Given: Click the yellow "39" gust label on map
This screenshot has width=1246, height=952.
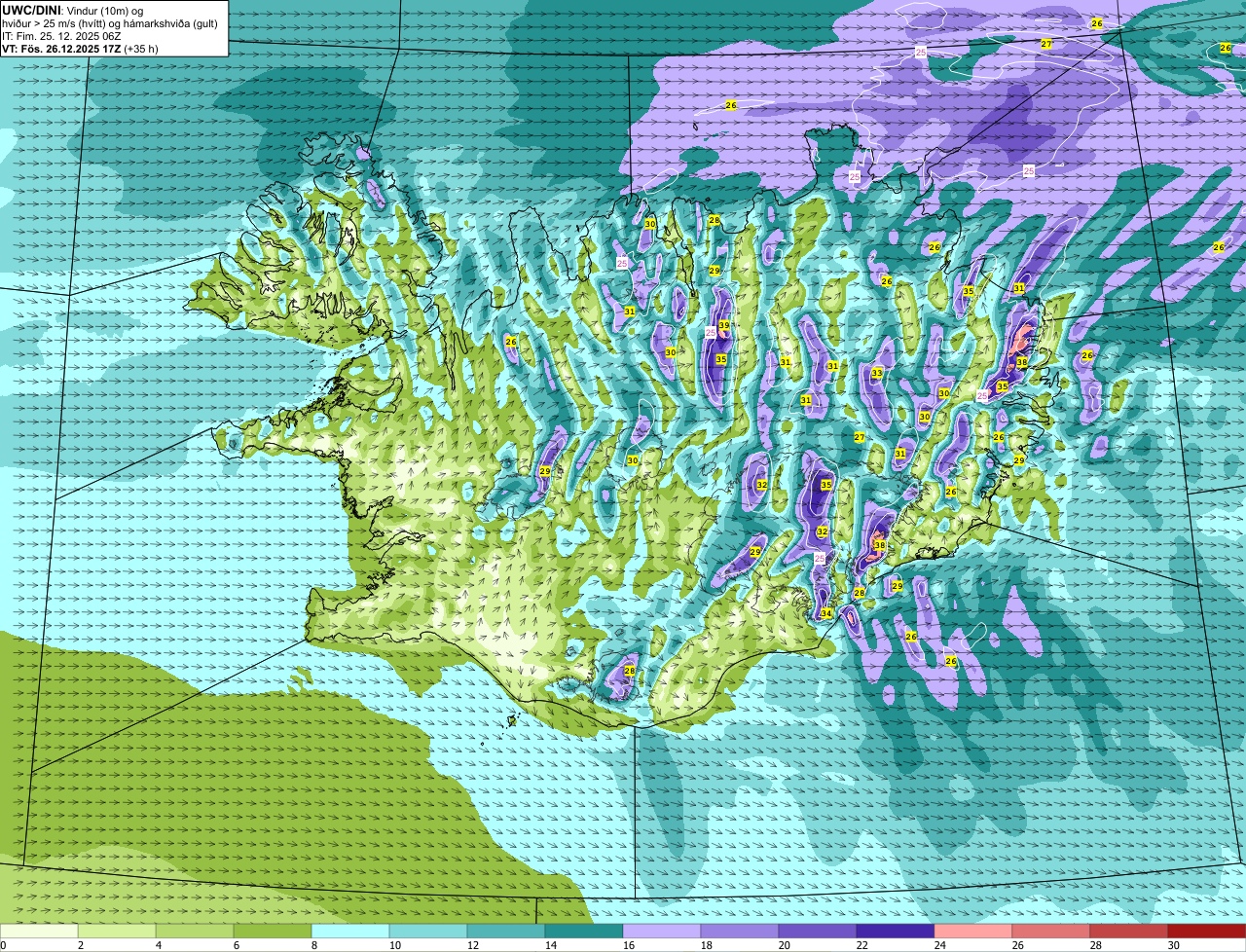Looking at the screenshot, I should click(x=723, y=325).
